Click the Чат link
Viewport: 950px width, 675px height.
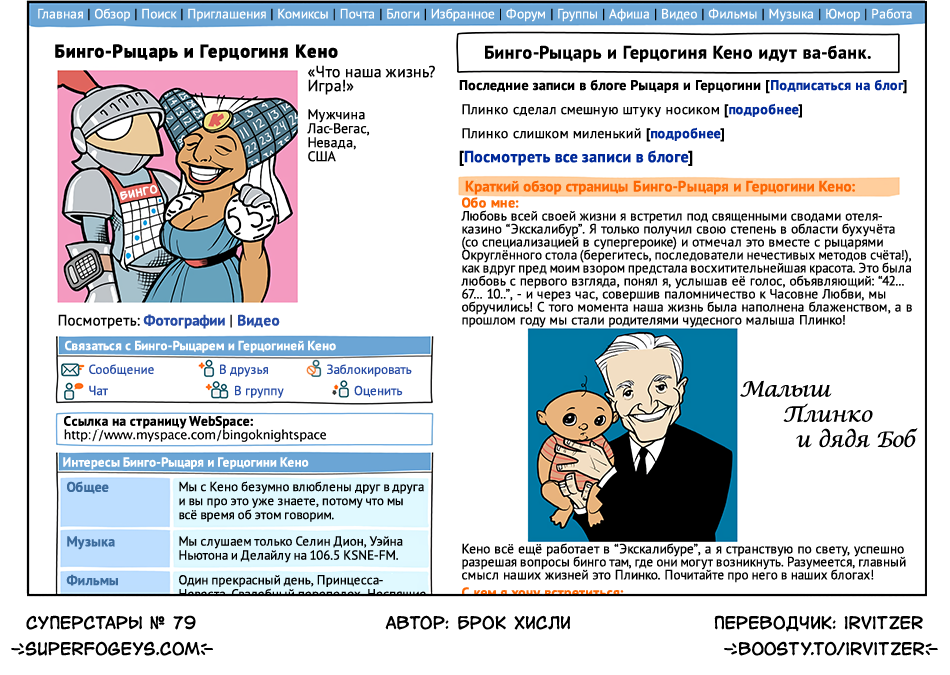point(98,391)
